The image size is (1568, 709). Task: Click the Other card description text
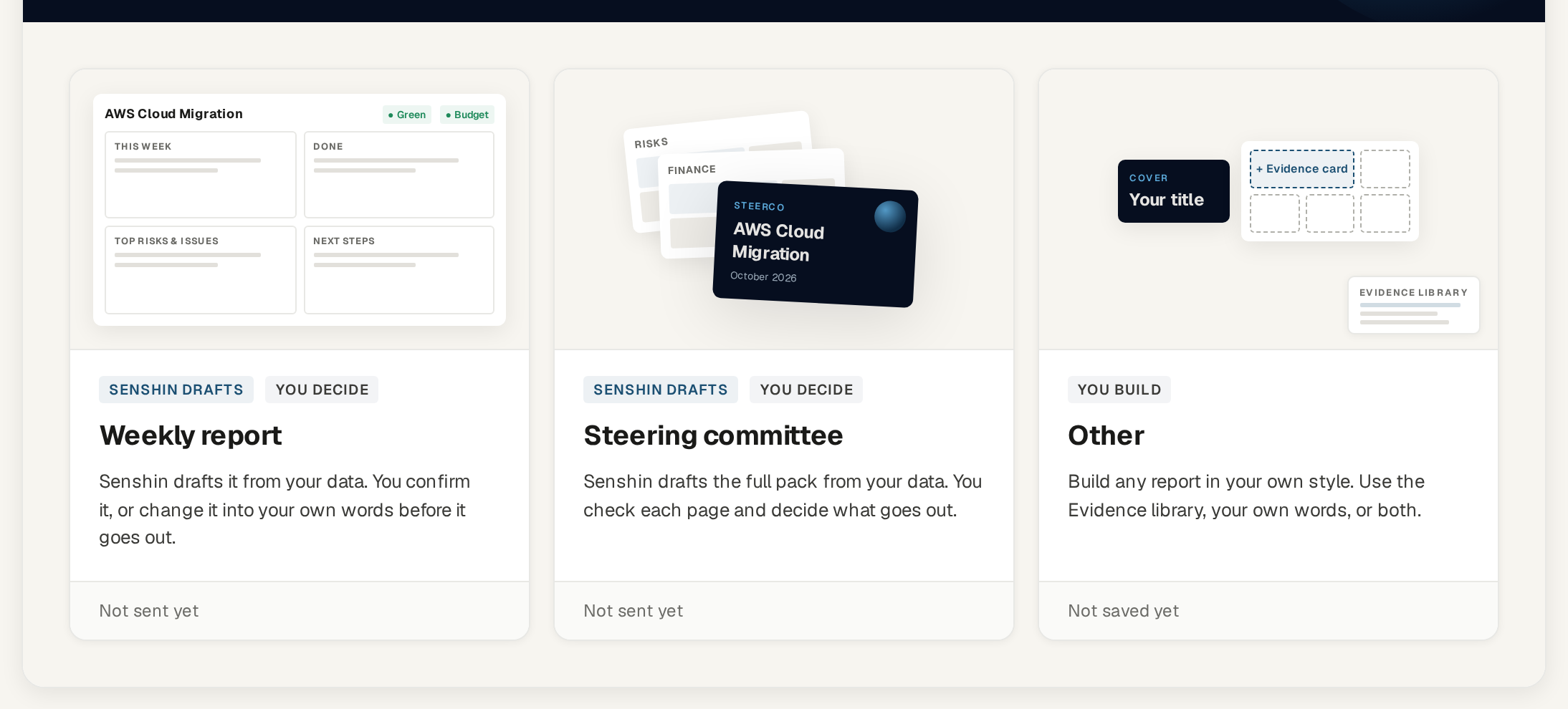point(1246,496)
